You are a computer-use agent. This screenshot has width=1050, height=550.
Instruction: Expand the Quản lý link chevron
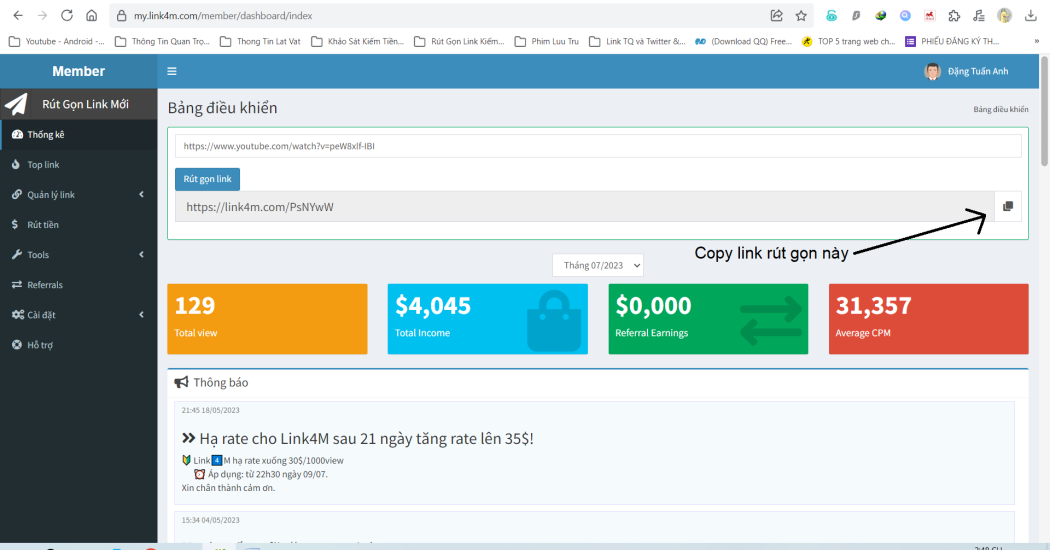[x=141, y=194]
